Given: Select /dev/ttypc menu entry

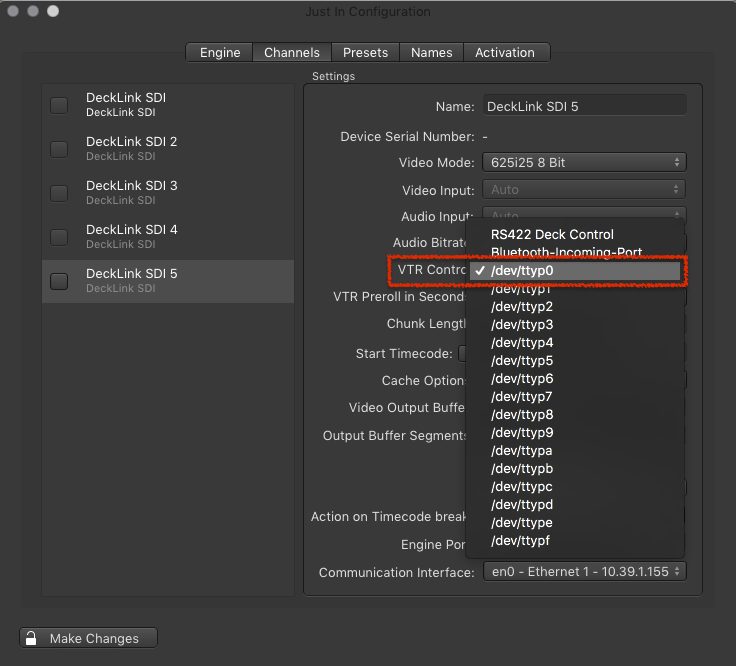Looking at the screenshot, I should tap(575, 487).
